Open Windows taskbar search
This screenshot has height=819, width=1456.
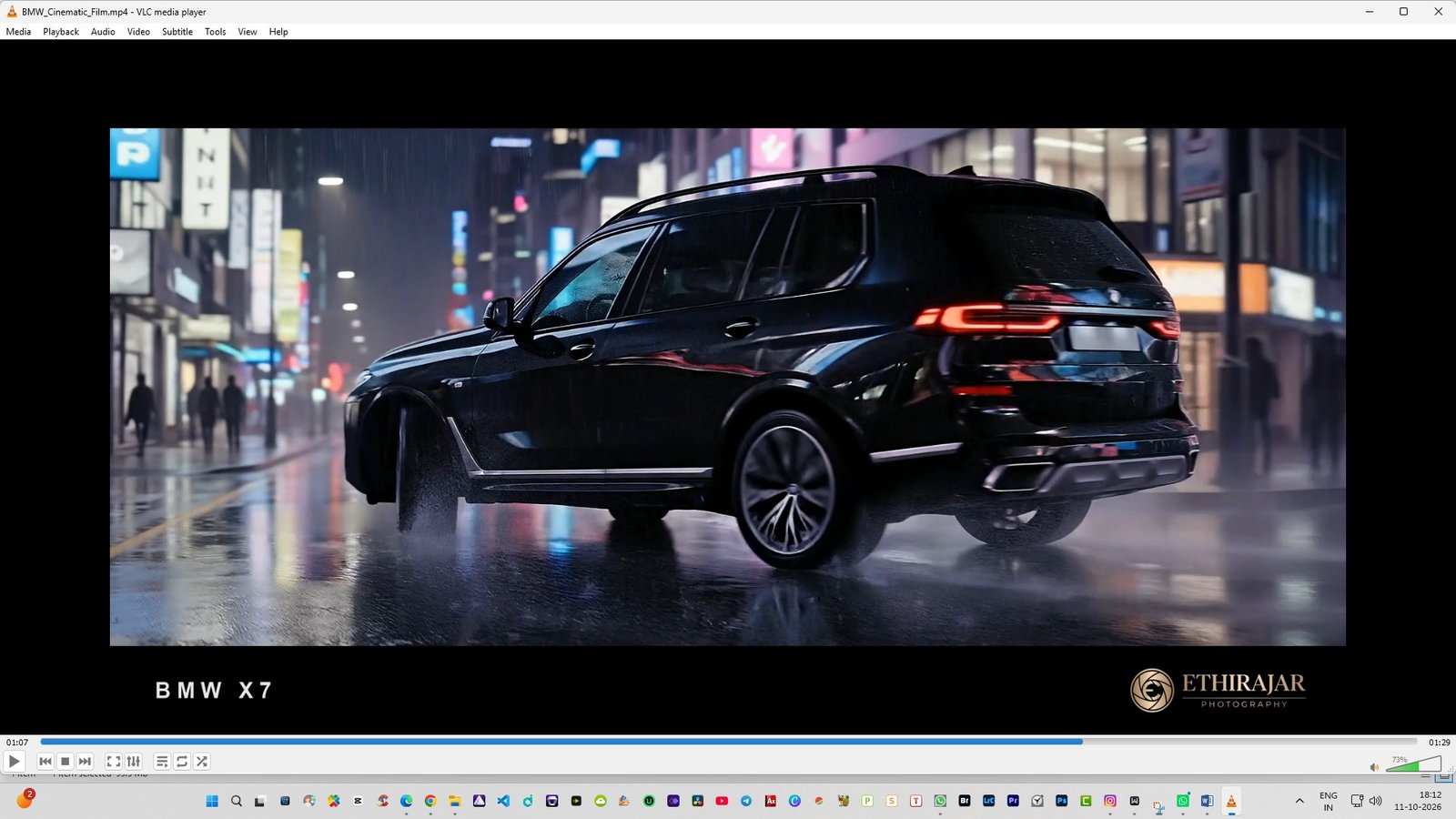[x=237, y=801]
